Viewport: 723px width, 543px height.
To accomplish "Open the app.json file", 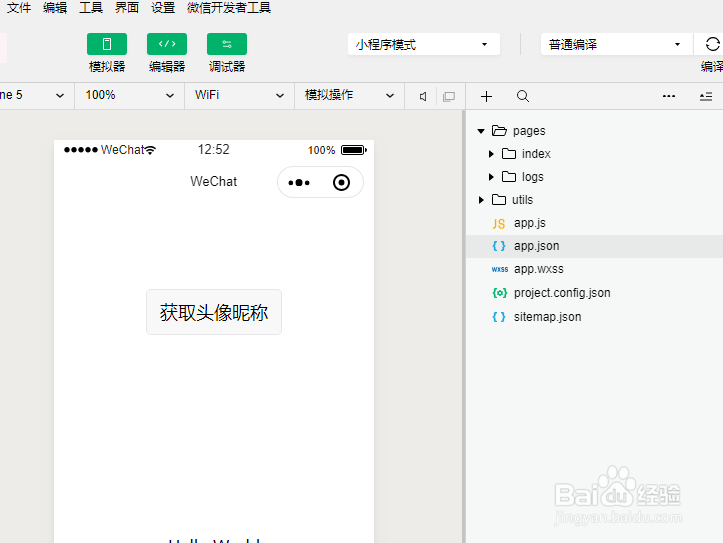I will point(594,246).
